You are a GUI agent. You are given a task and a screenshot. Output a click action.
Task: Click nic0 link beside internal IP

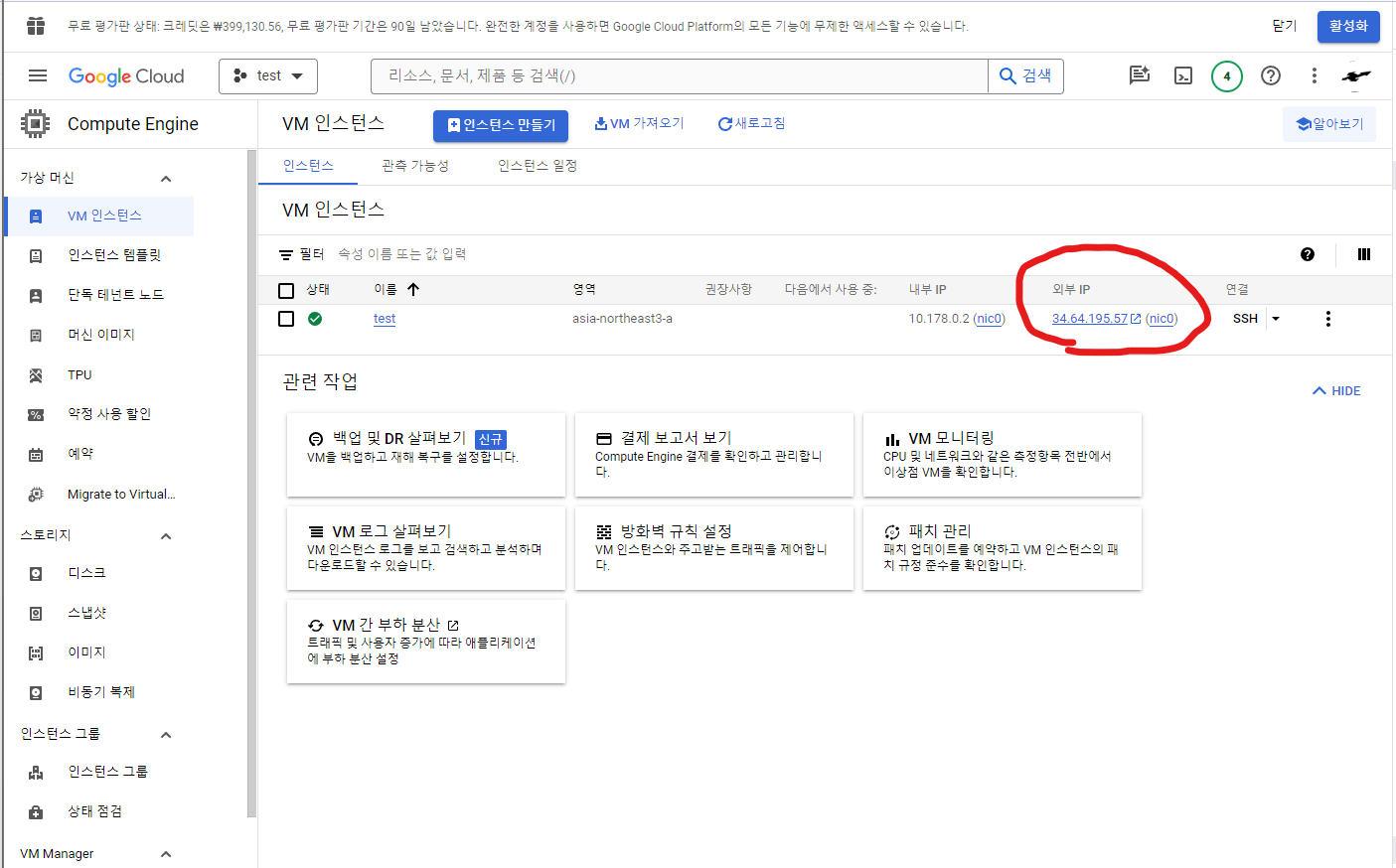(989, 319)
